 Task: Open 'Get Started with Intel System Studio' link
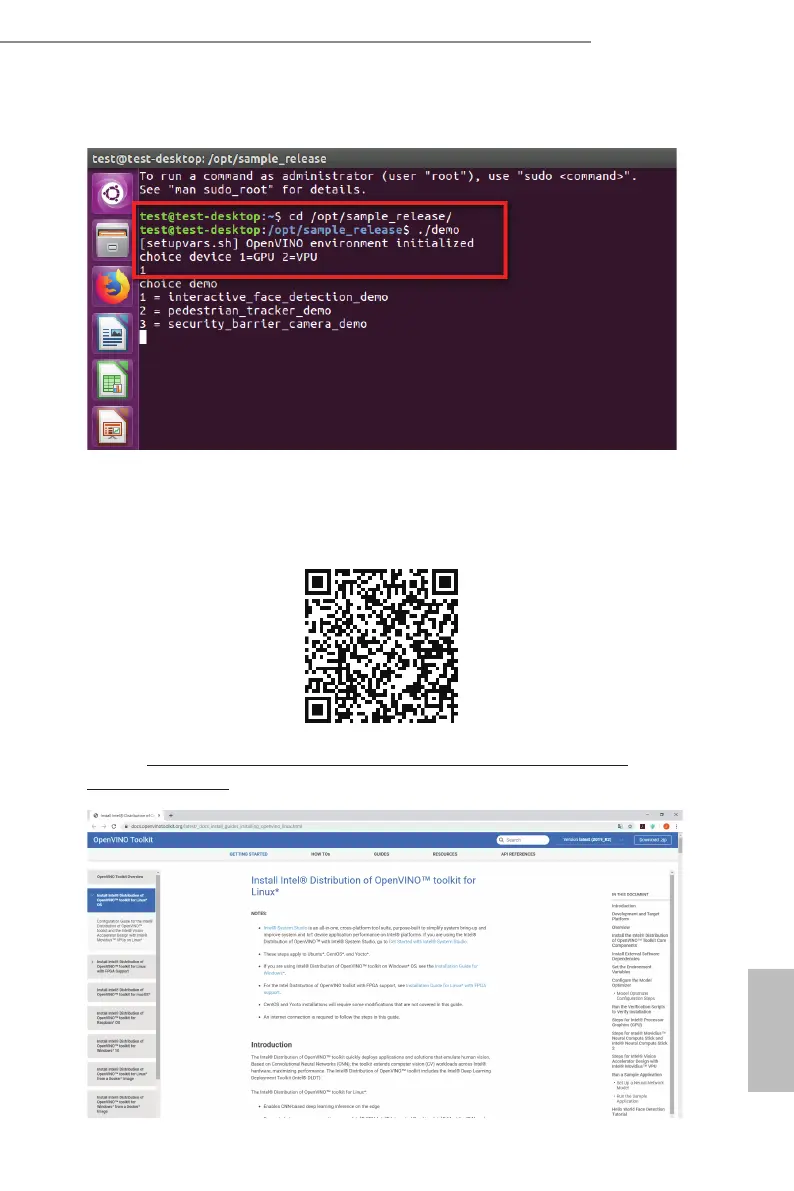pos(428,942)
